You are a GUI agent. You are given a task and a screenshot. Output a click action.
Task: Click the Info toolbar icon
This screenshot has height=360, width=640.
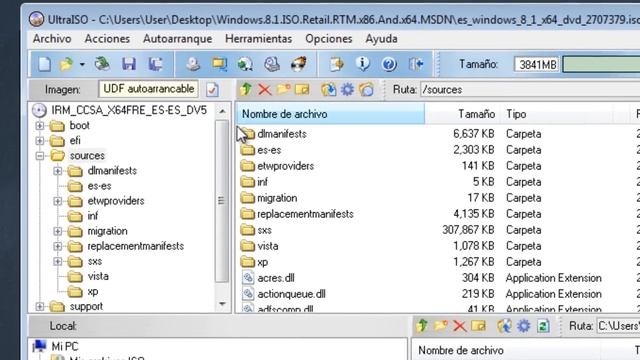tap(362, 64)
